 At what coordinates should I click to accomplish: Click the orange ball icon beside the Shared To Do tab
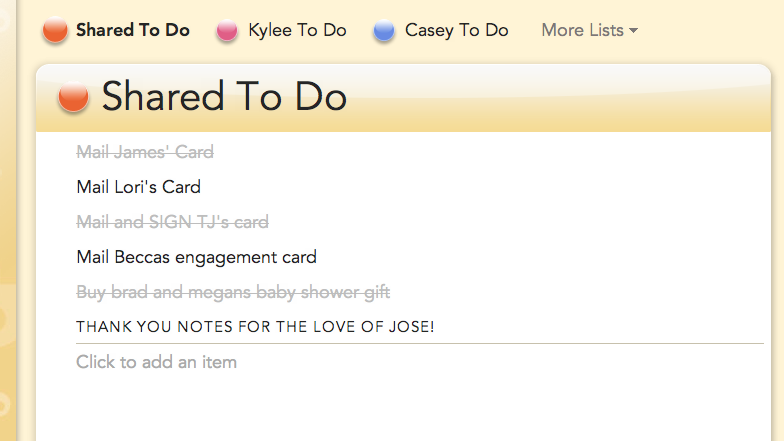point(55,31)
